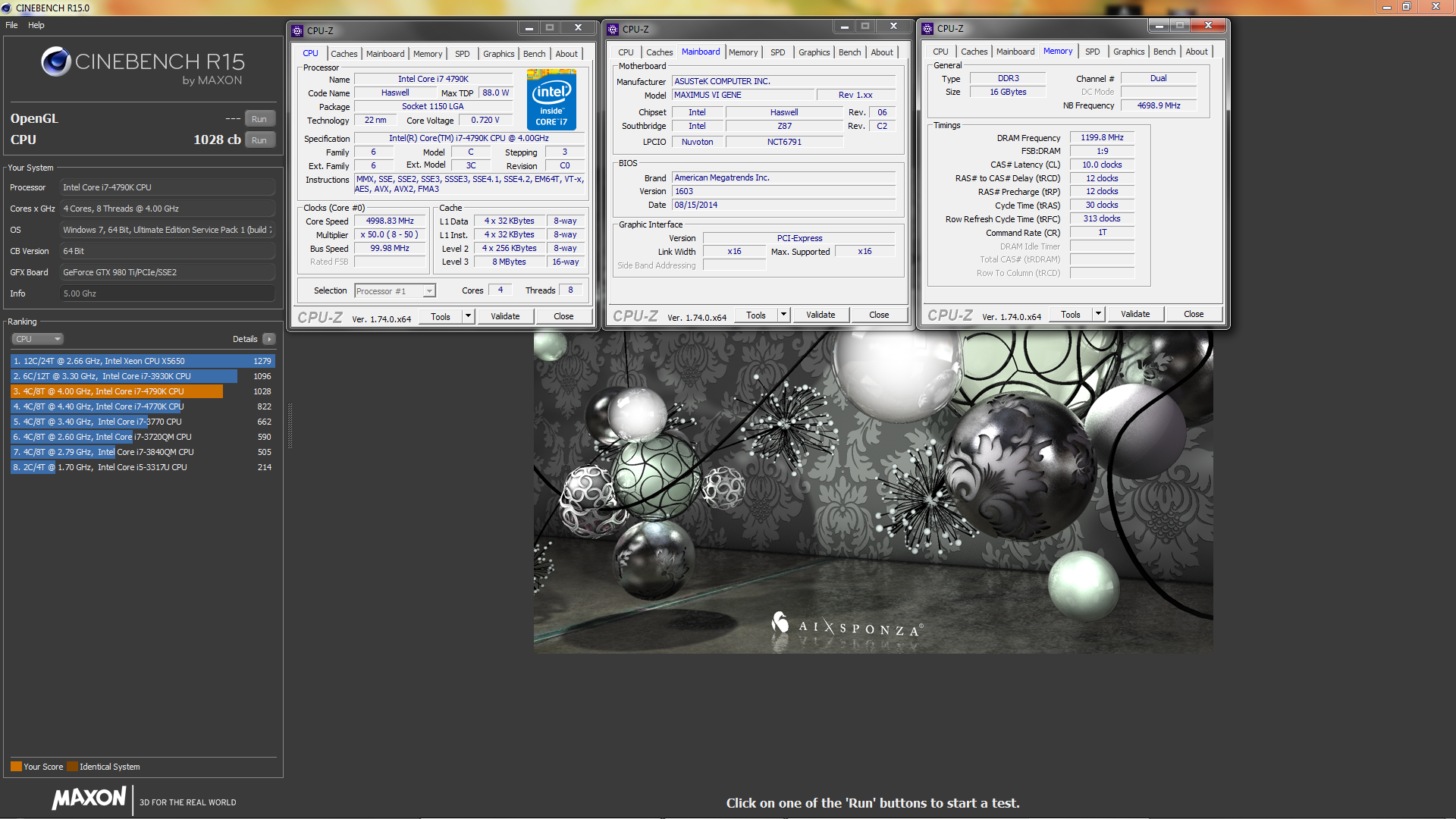
Task: Click the CPU-Z icon in the Memory window's title bar
Action: click(x=927, y=29)
